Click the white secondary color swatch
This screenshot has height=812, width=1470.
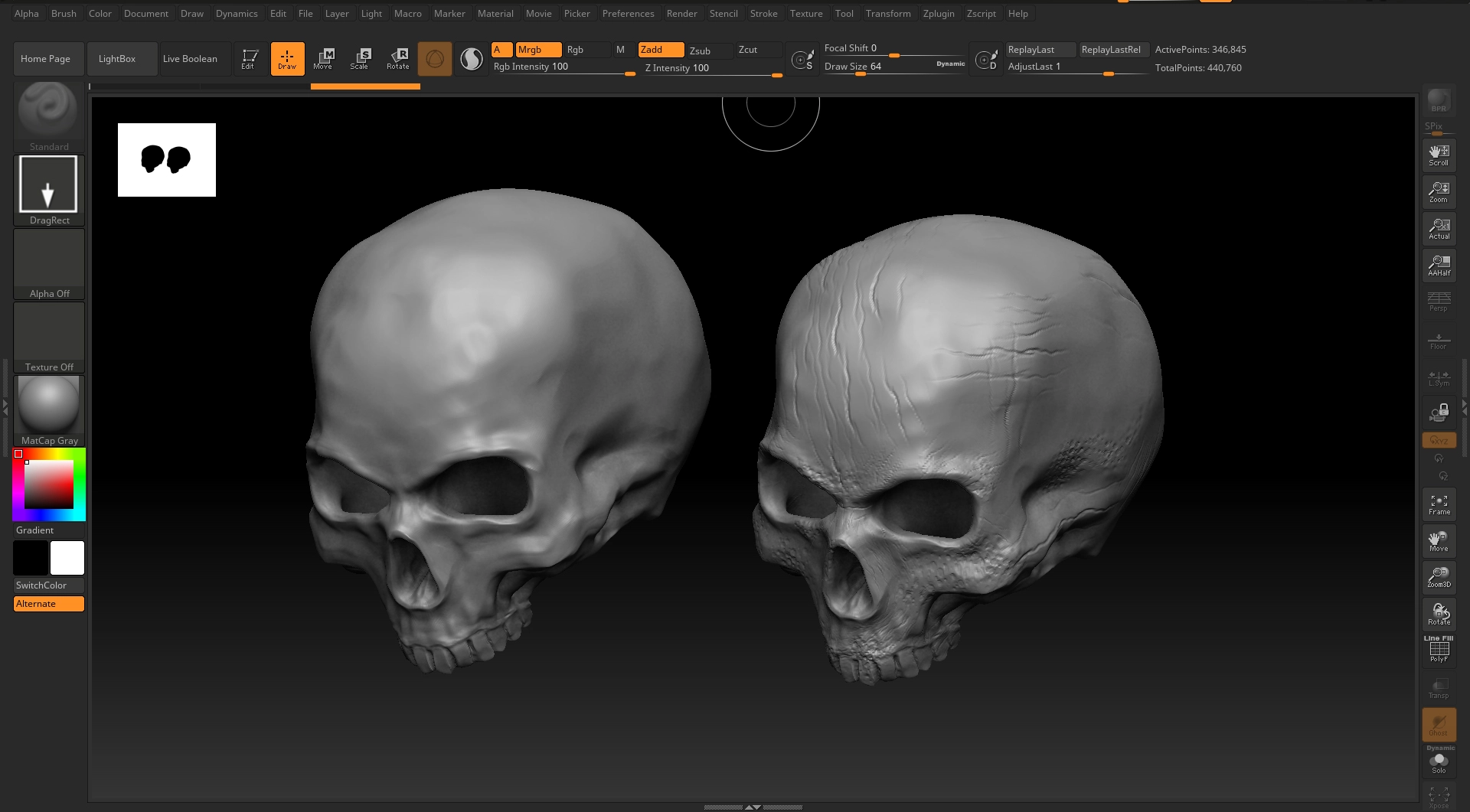point(67,558)
